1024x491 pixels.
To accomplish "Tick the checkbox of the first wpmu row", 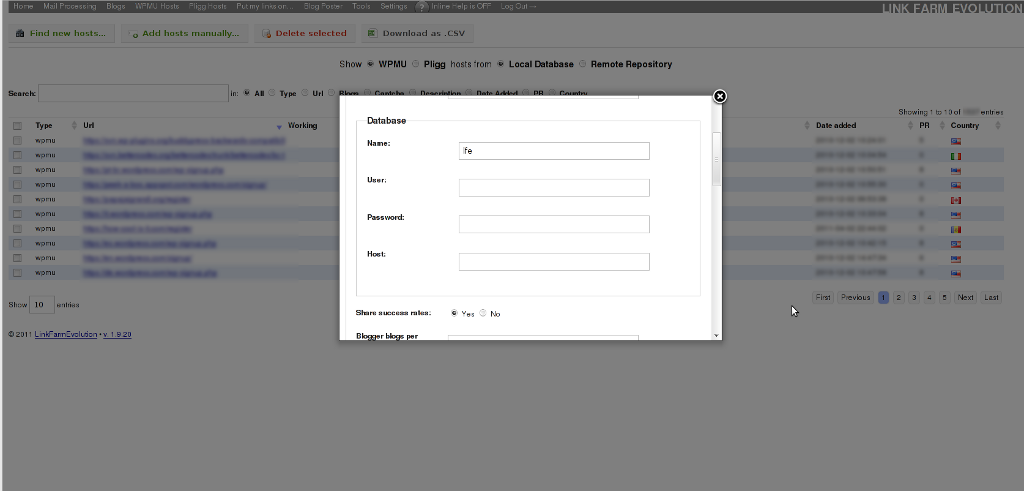I will 18,140.
